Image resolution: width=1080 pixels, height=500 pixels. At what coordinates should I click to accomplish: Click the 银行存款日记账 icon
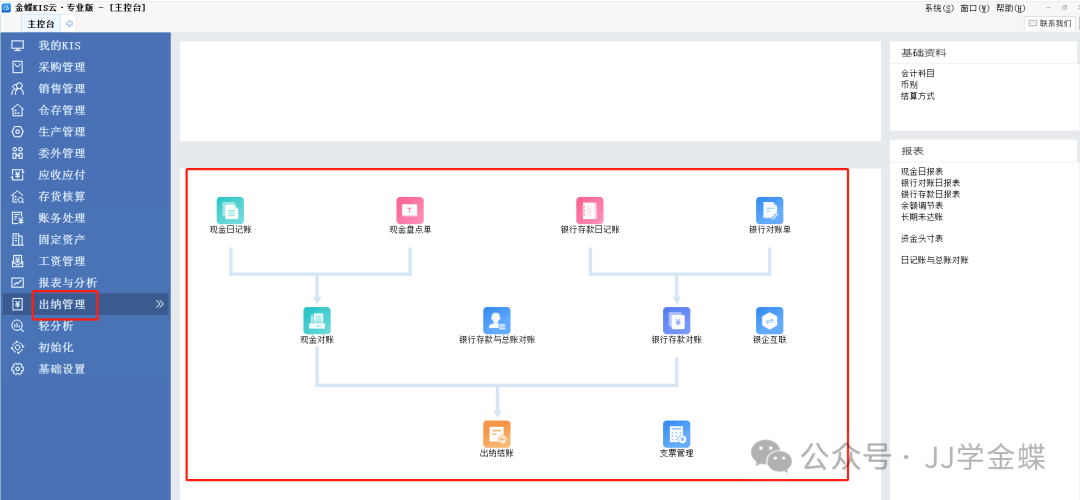click(x=590, y=210)
